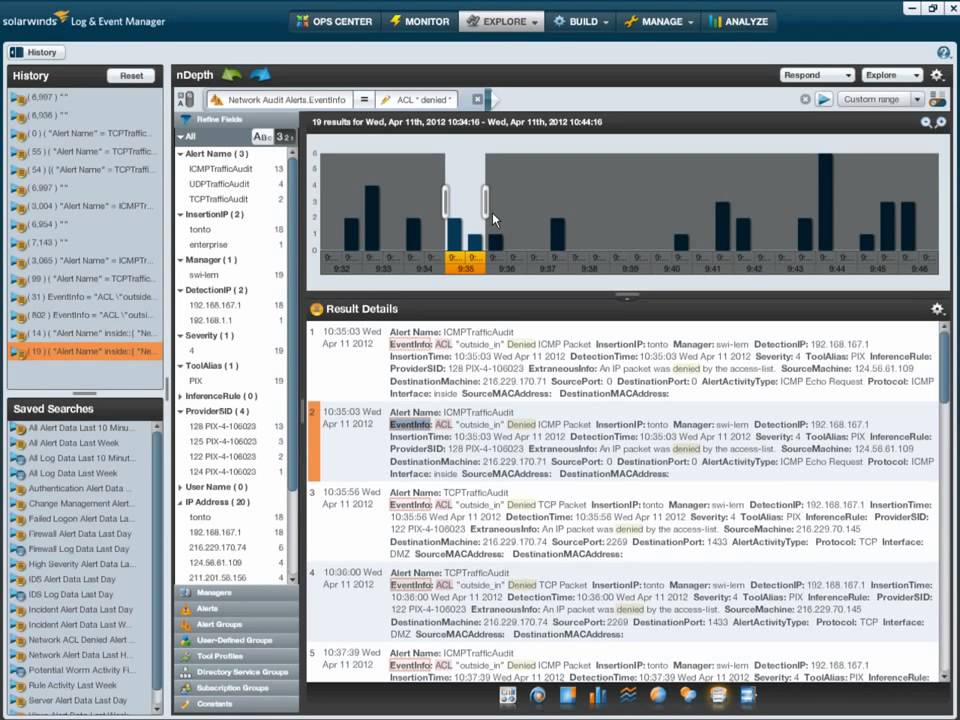Open the help question mark icon
This screenshot has height=720, width=960.
point(943,53)
